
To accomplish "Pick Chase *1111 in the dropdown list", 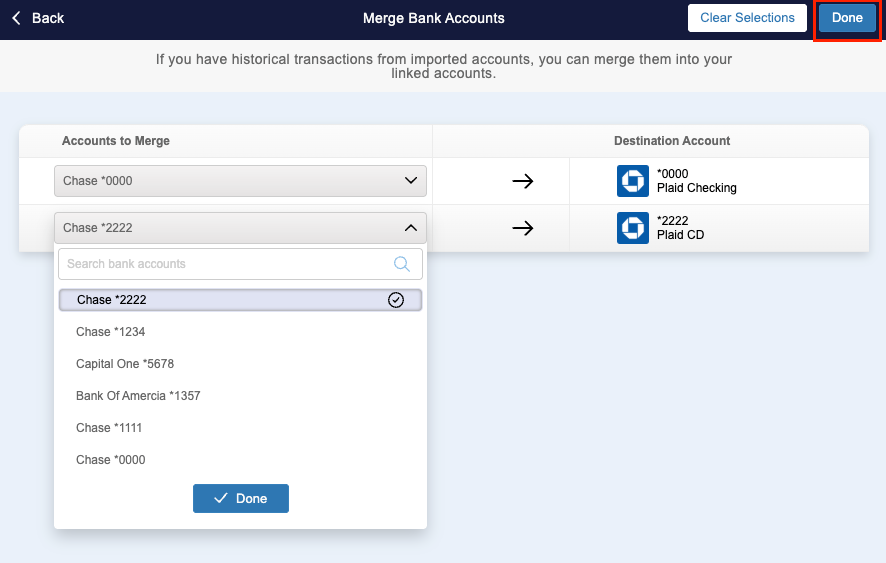I will (111, 428).
